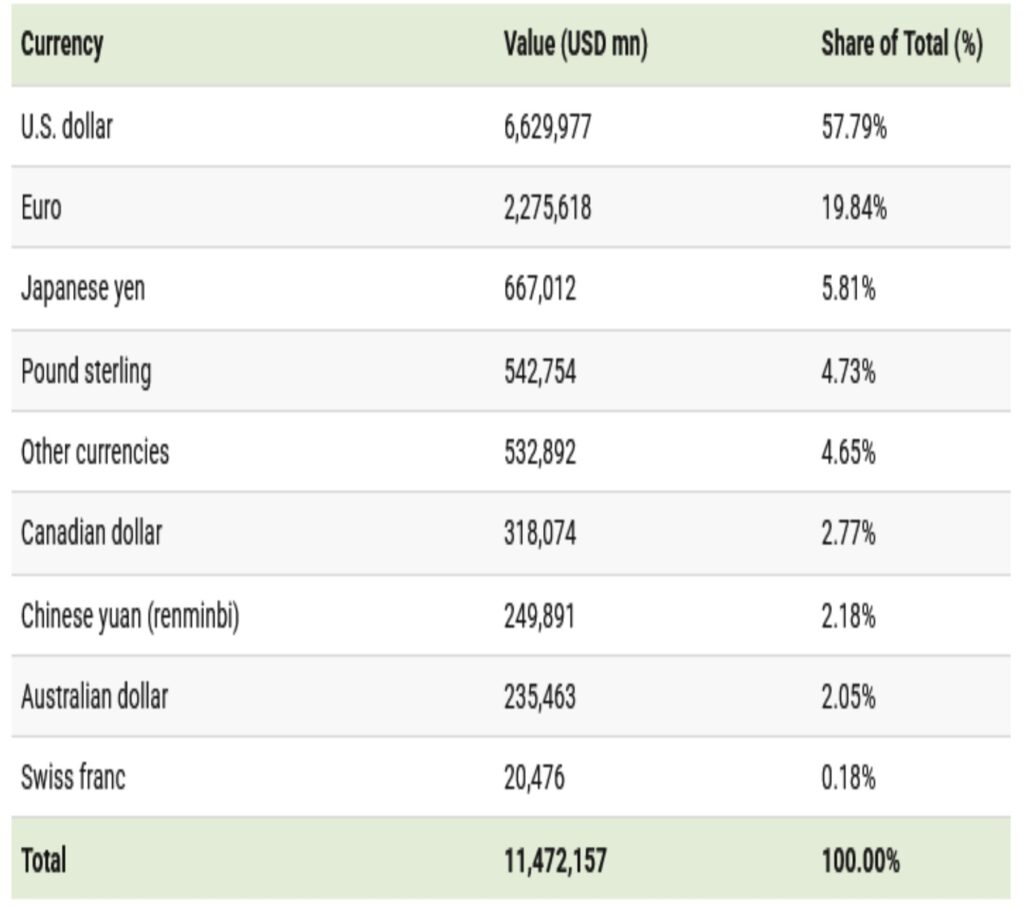This screenshot has width=1024, height=908.
Task: Select the 11,472,157 total value
Action: point(555,860)
